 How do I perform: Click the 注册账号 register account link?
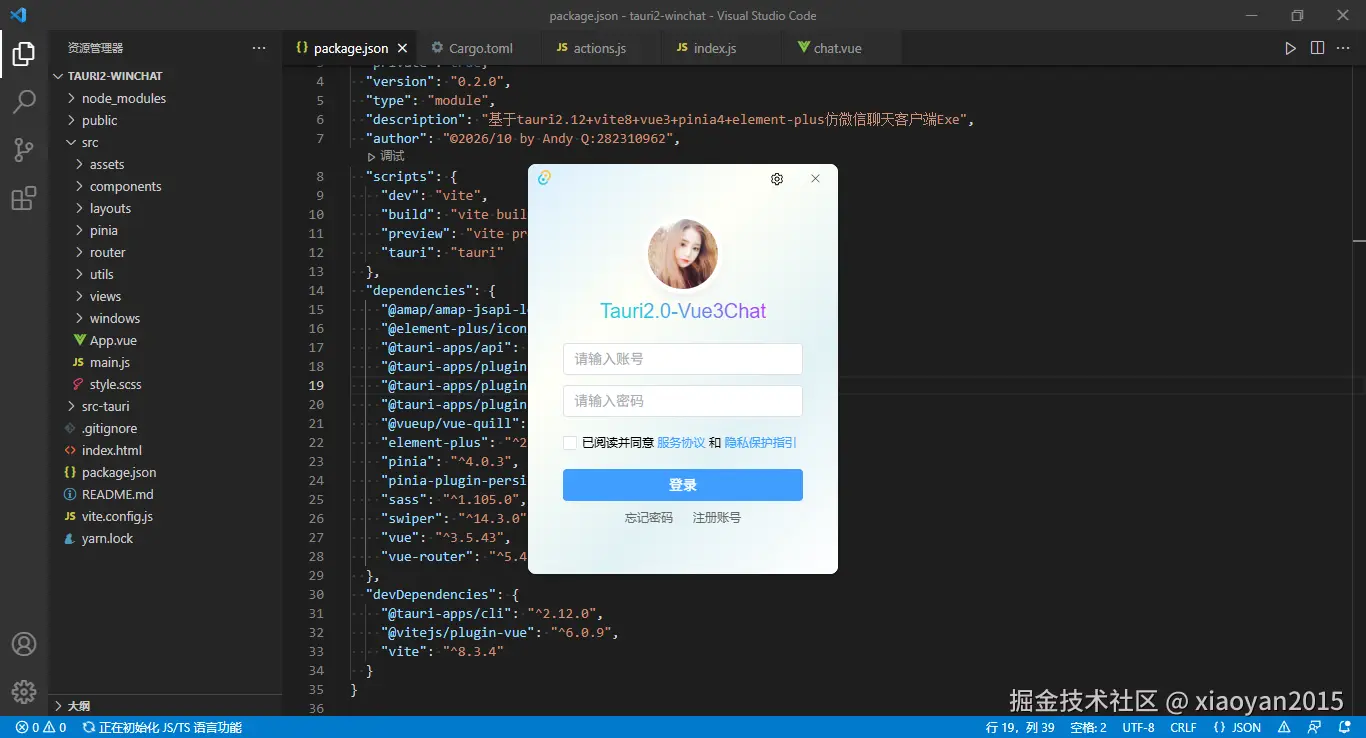(x=717, y=518)
